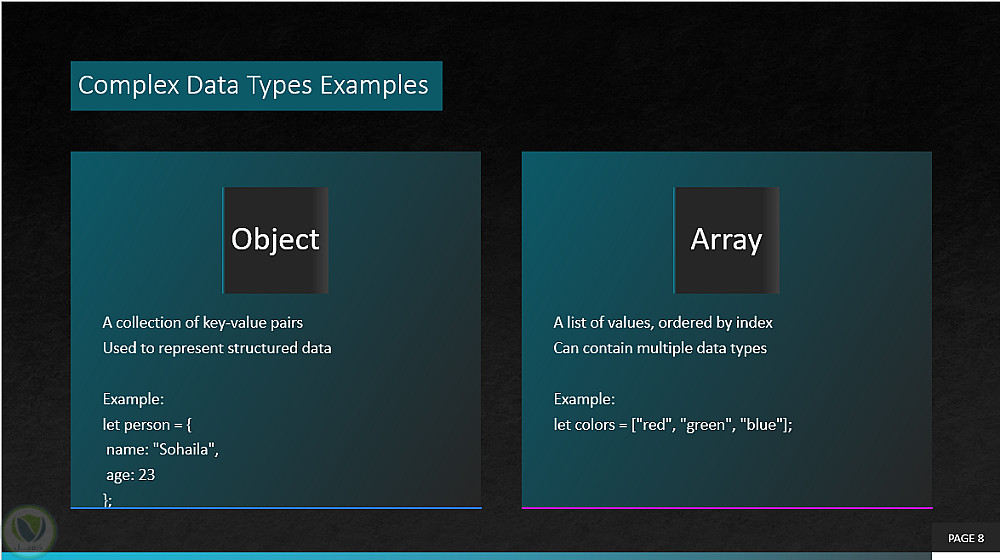The width and height of the screenshot is (1000, 560).
Task: Click the text "A collection of key-value pairs"
Action: tap(202, 322)
